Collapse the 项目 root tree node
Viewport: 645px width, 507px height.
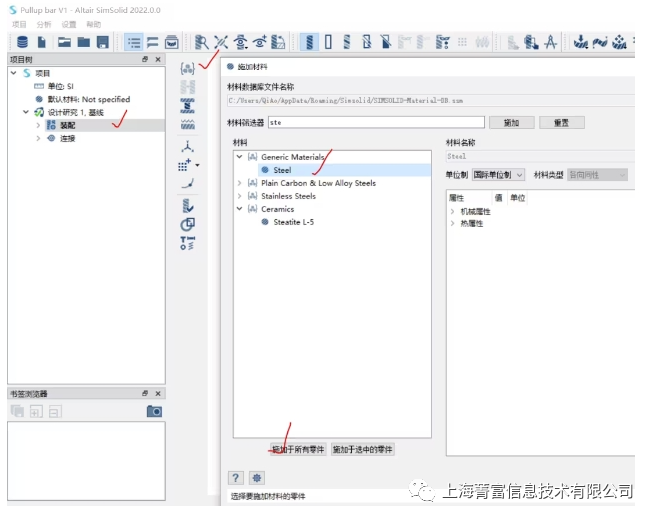[14, 73]
